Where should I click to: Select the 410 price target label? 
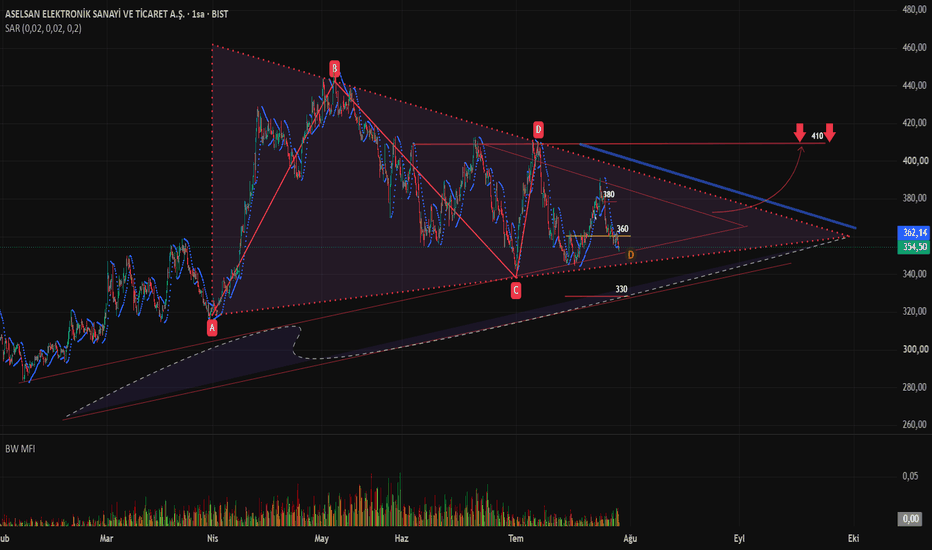point(817,136)
